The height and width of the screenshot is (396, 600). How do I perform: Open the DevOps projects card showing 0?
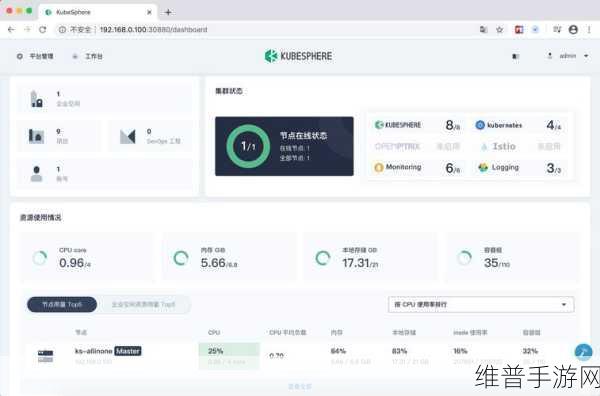tap(150, 136)
